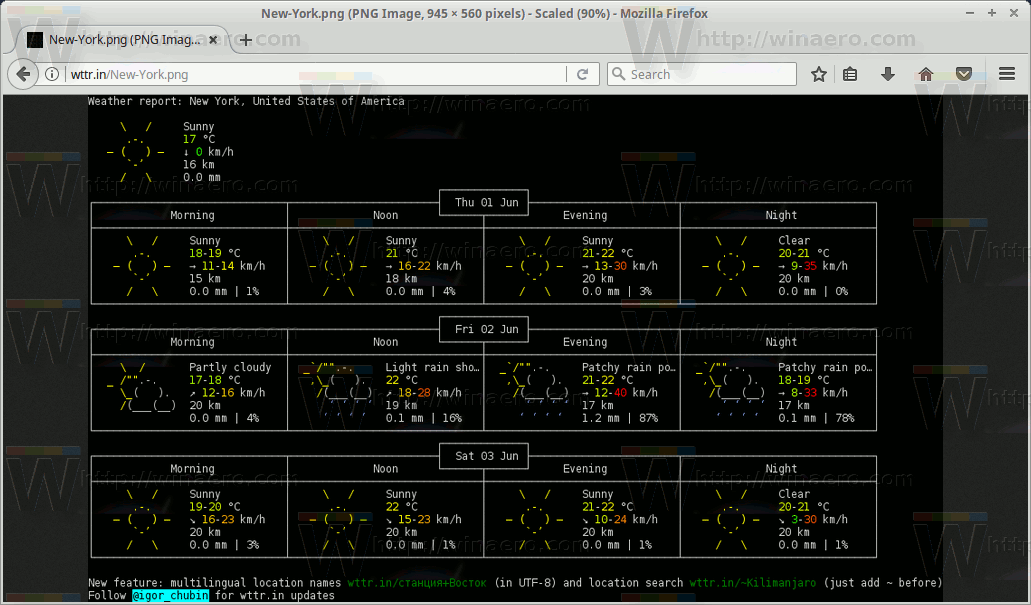Close the New-York.png tab
Viewport: 1031px width, 605px height.
pos(212,39)
